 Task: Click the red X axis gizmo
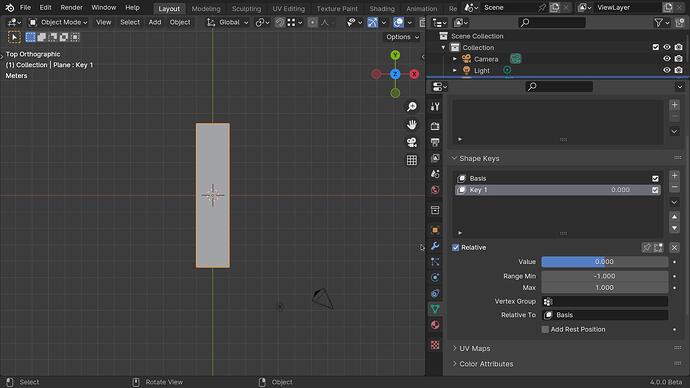pyautogui.click(x=414, y=74)
